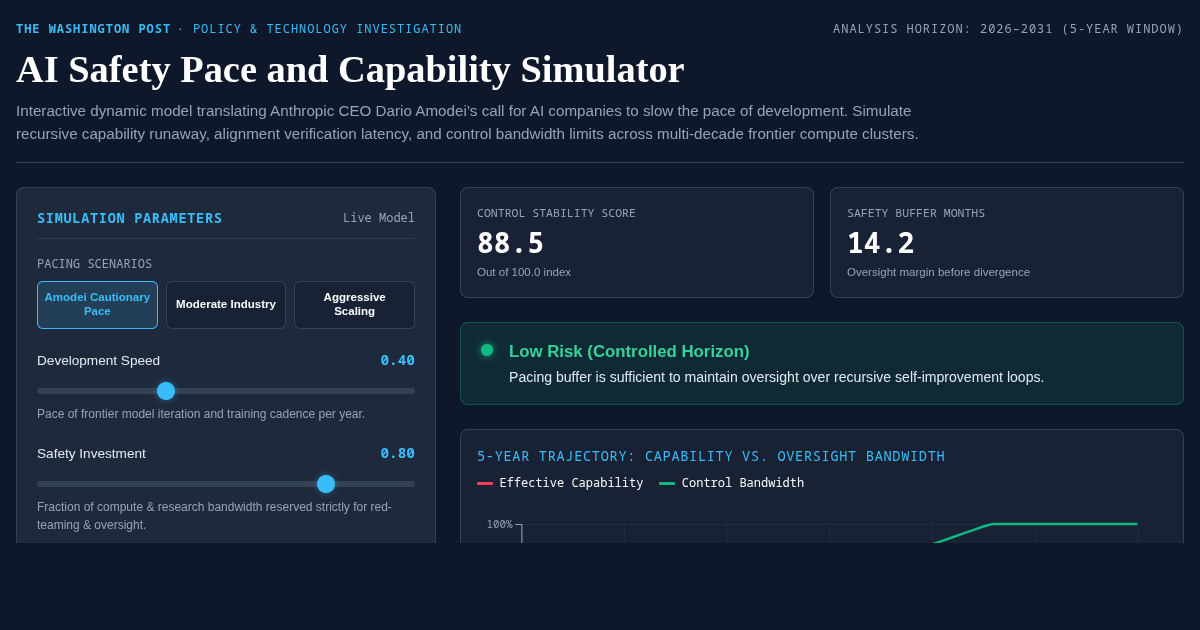Click the Simulation Parameters heading

point(130,218)
